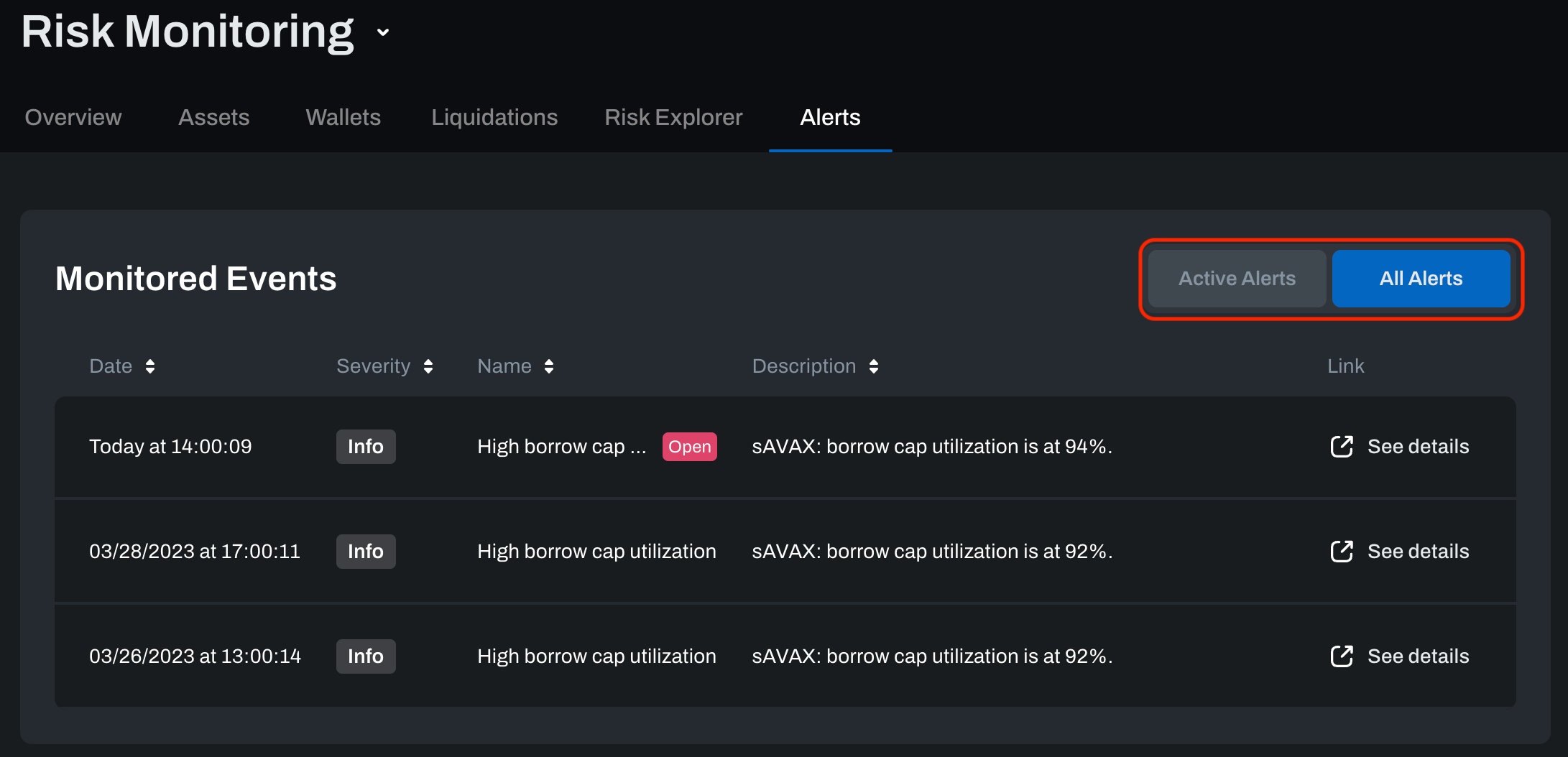Click See details for today's alert

point(1418,447)
